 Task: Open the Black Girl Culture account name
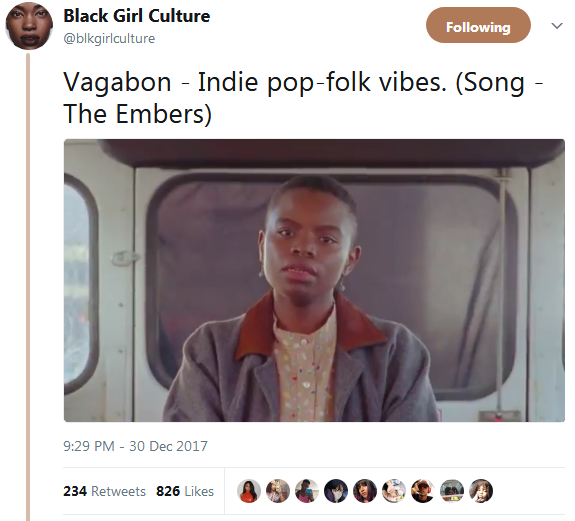(x=136, y=16)
